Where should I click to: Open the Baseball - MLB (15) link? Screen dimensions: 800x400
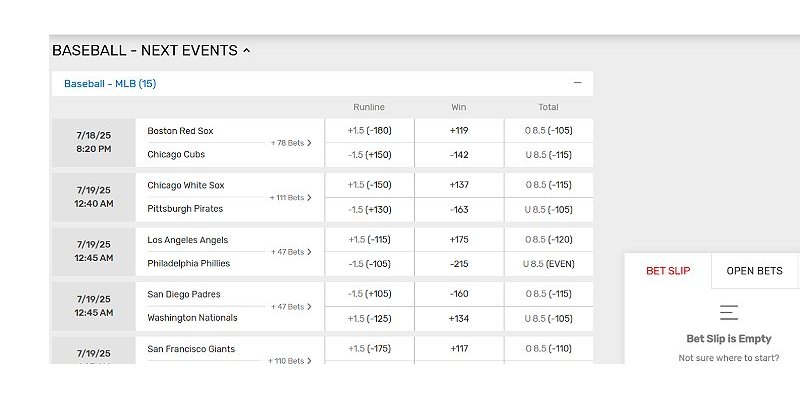tap(110, 84)
